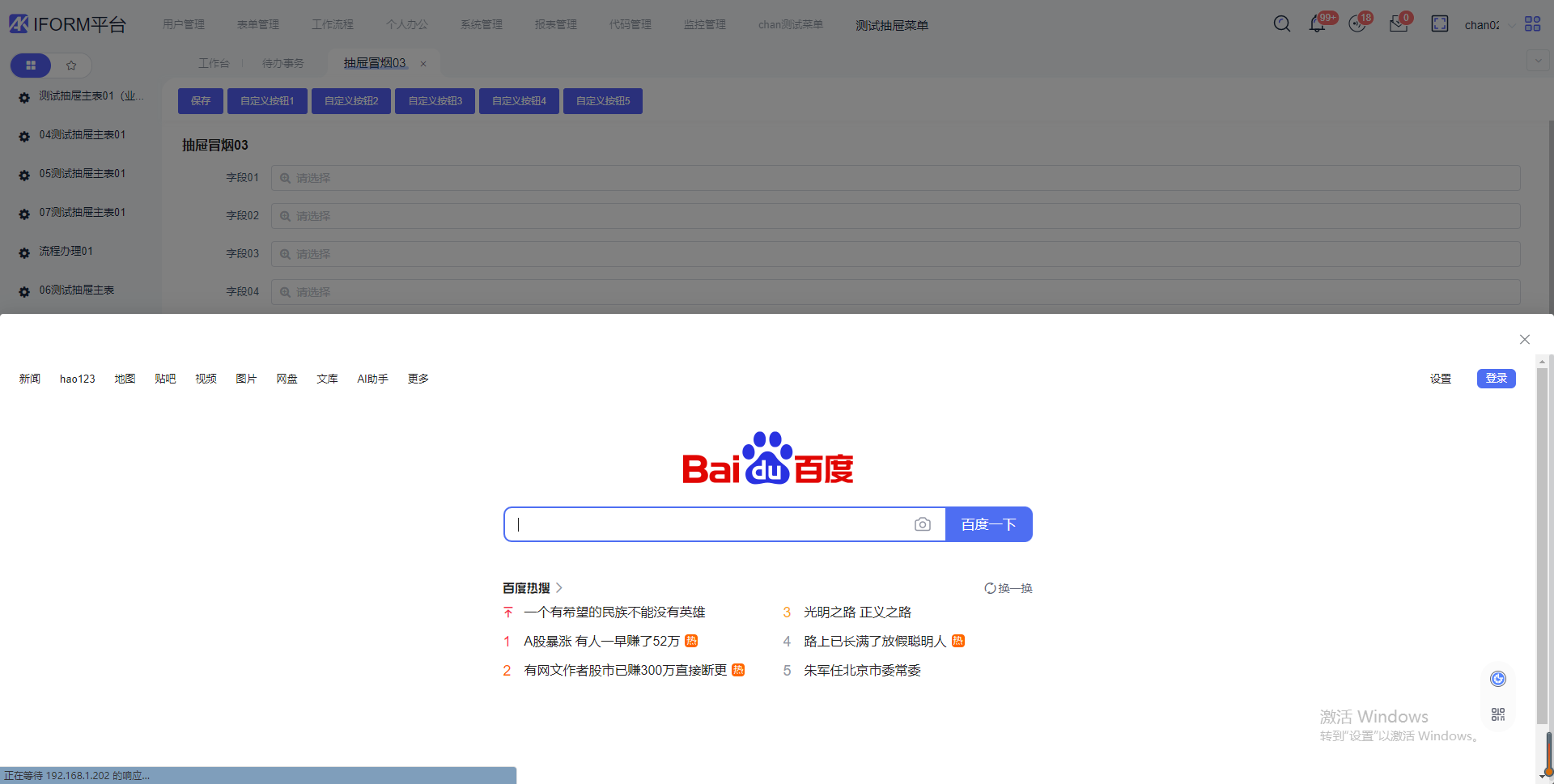Screen dimensions: 1554x784
Task: Open 05测试抽屉主表01 in sidebar
Action: [x=82, y=174]
